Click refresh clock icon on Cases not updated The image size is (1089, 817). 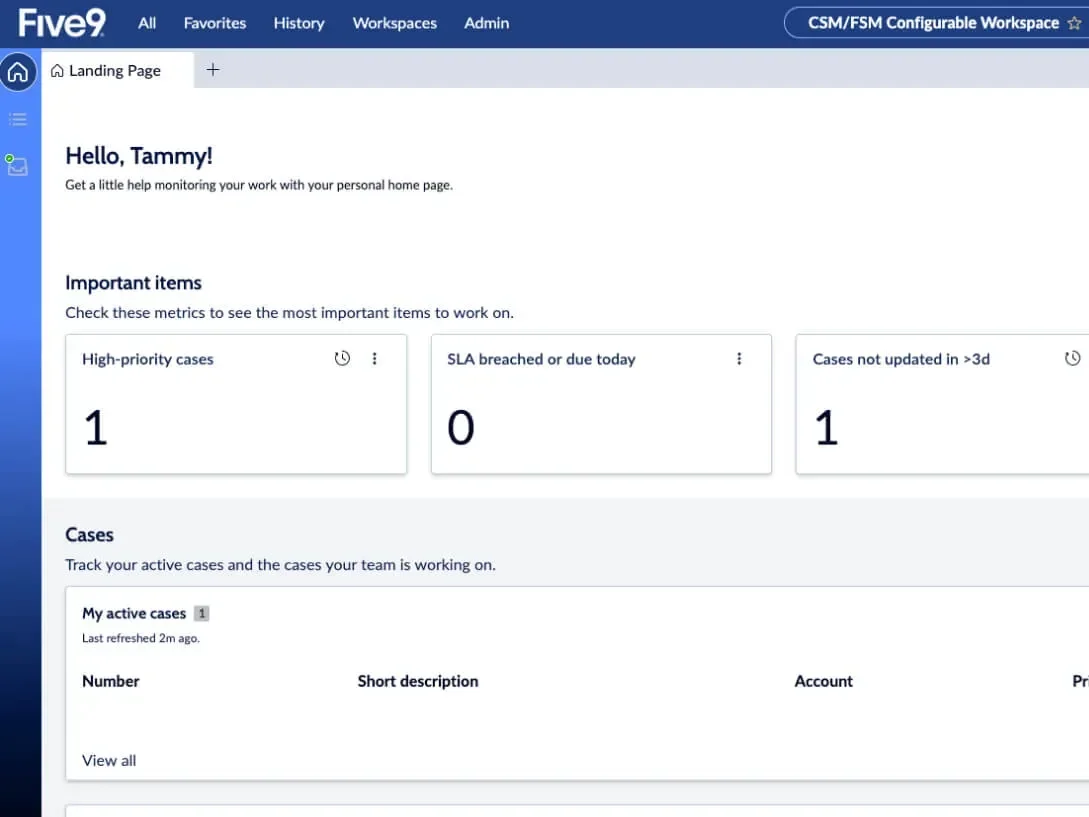[1072, 359]
